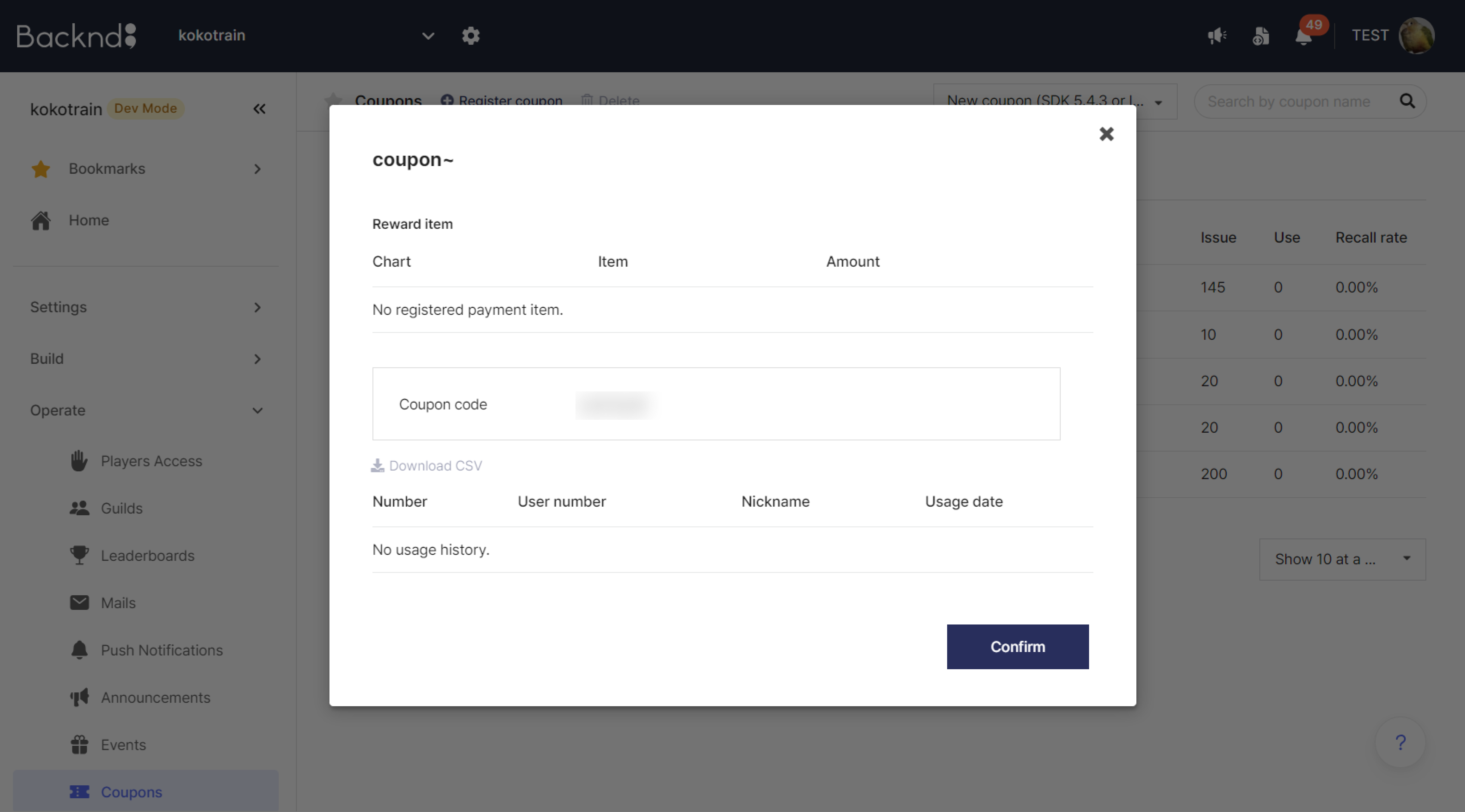Screen dimensions: 1465x812
Task: Click the Guilds people icon
Action: [x=79, y=508]
